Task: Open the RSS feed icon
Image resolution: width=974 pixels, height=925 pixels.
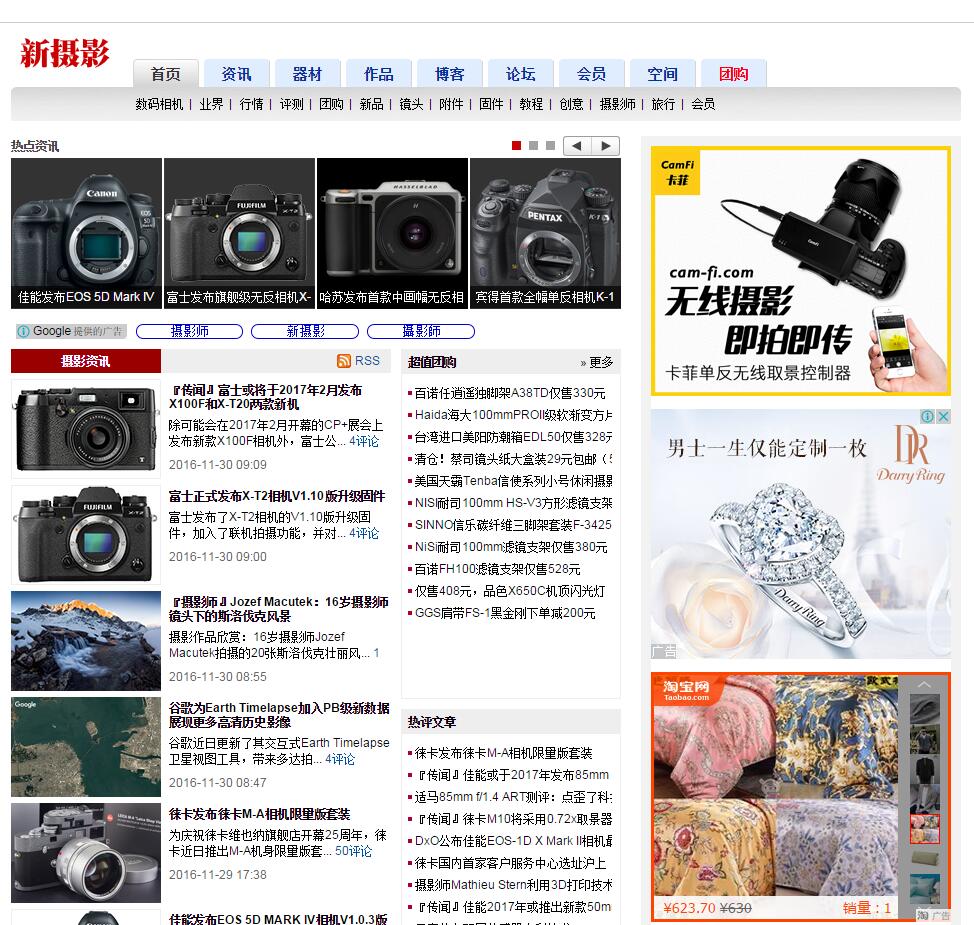Action: coord(344,361)
